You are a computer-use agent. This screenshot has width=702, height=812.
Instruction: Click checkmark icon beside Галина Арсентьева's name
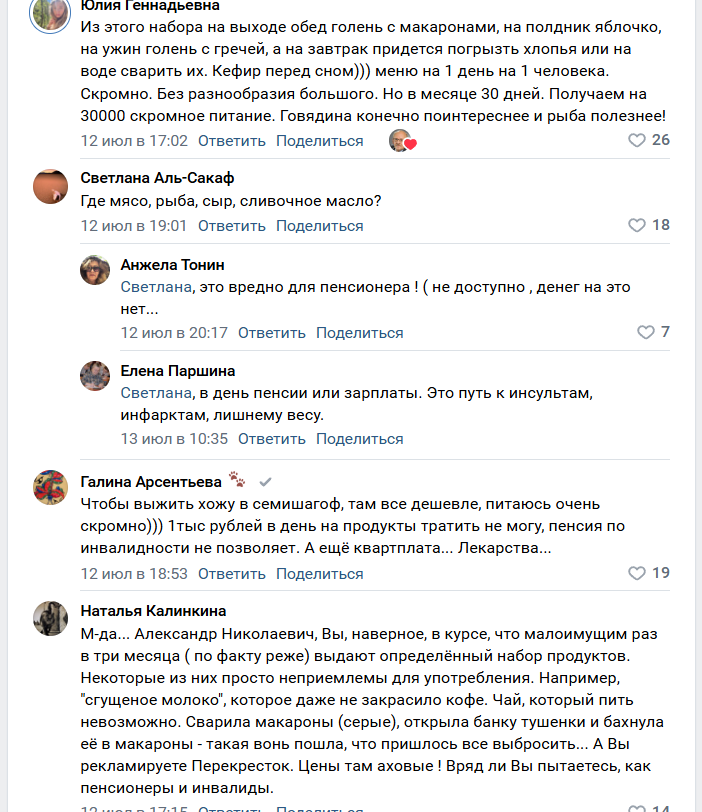click(265, 481)
